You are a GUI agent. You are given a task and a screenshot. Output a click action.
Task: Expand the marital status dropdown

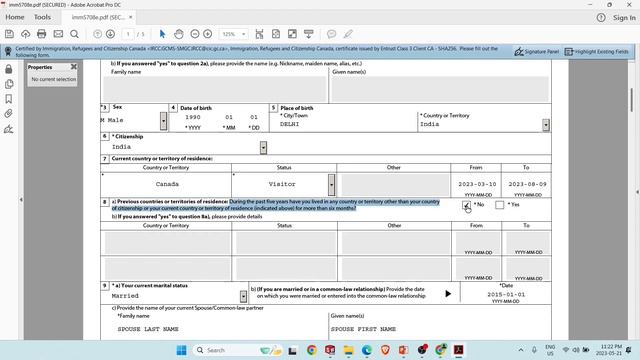(x=243, y=296)
